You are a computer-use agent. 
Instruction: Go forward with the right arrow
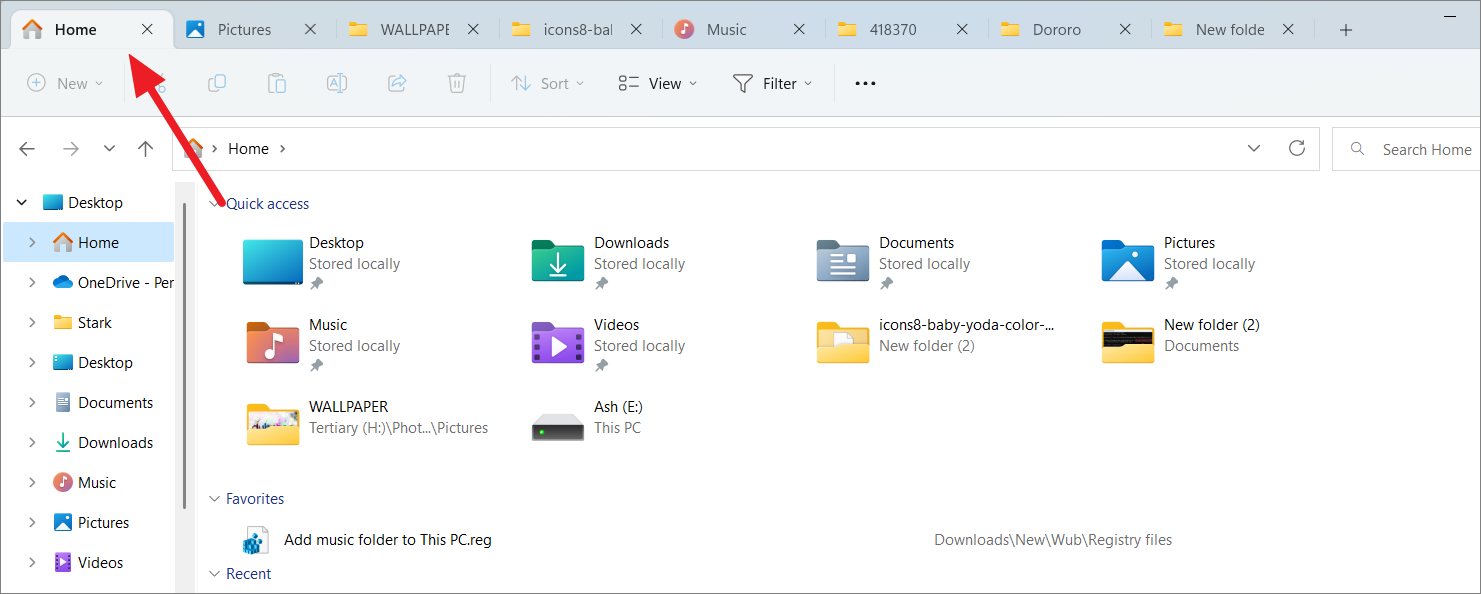point(70,149)
